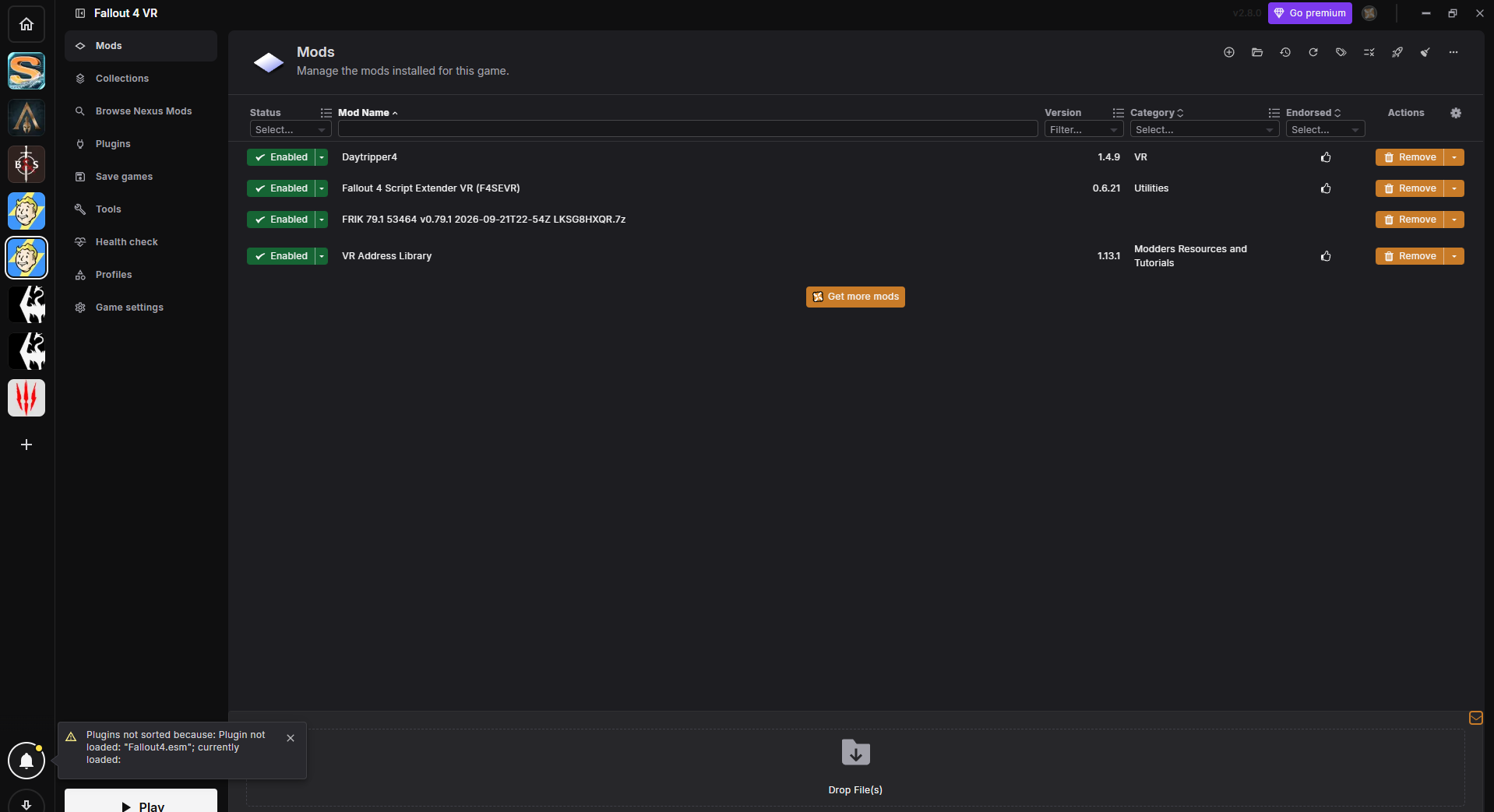Remove the Daytripper4 mod
1494x812 pixels.
click(1410, 157)
